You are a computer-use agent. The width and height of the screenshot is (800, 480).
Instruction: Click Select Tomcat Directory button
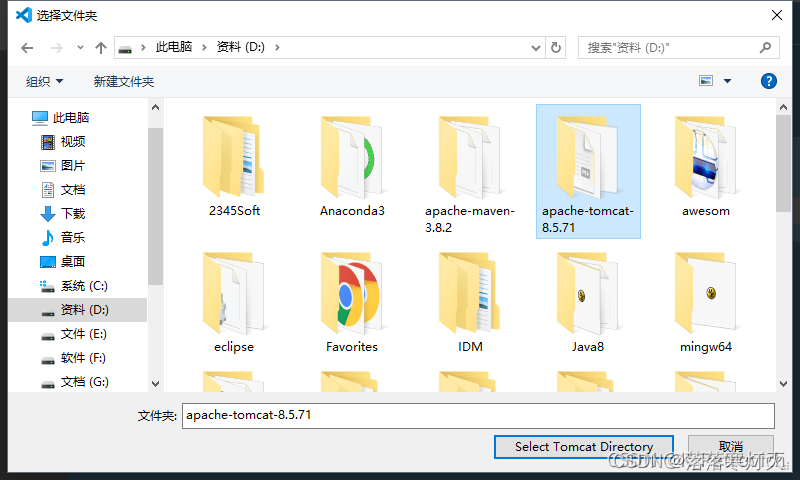pyautogui.click(x=584, y=447)
